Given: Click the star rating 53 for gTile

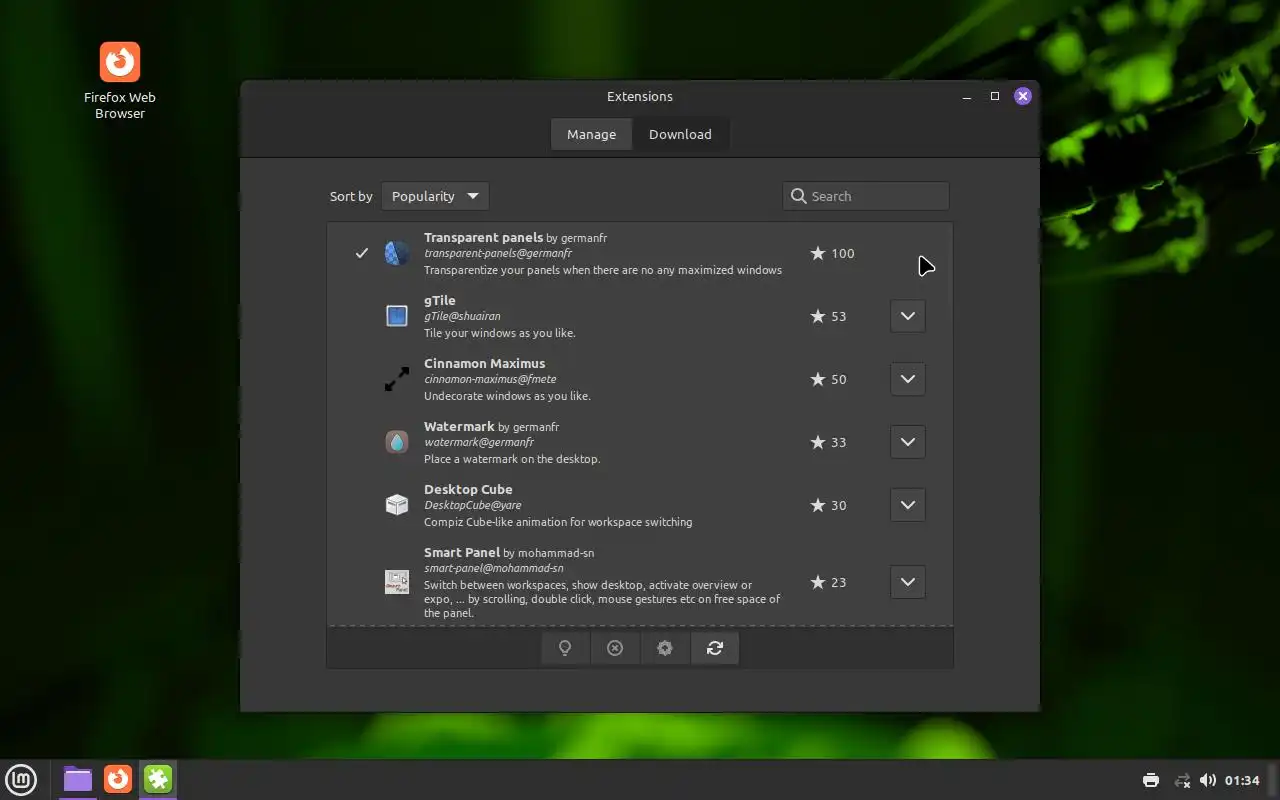Looking at the screenshot, I should click(x=828, y=316).
